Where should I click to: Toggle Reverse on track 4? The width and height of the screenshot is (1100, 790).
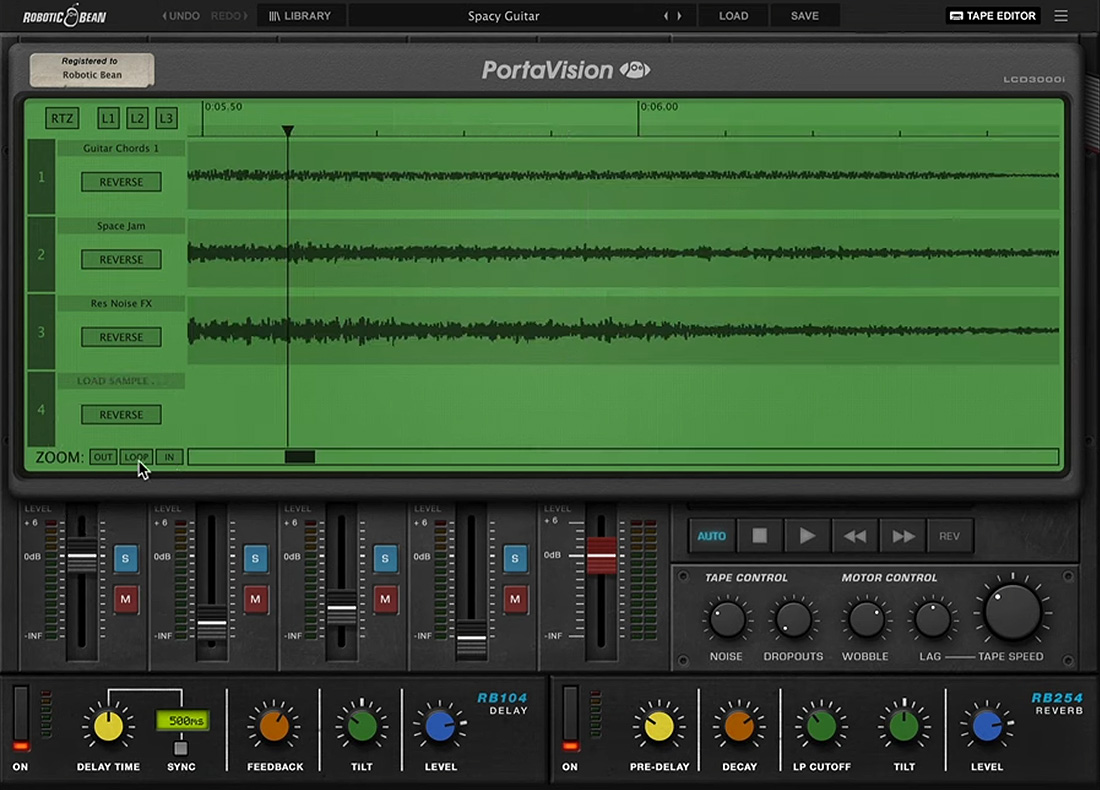click(x=121, y=415)
